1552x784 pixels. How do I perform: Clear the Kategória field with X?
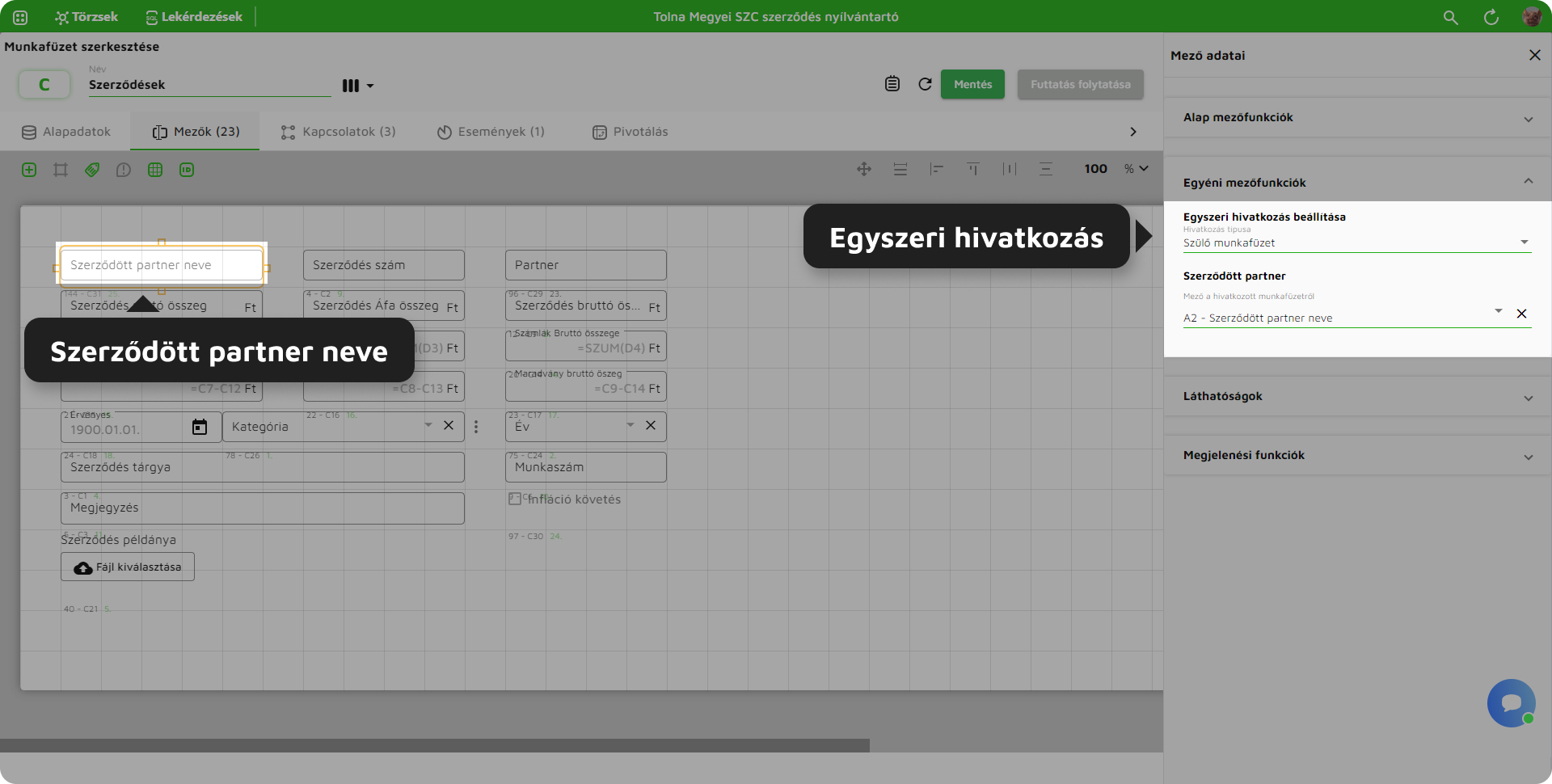click(449, 425)
